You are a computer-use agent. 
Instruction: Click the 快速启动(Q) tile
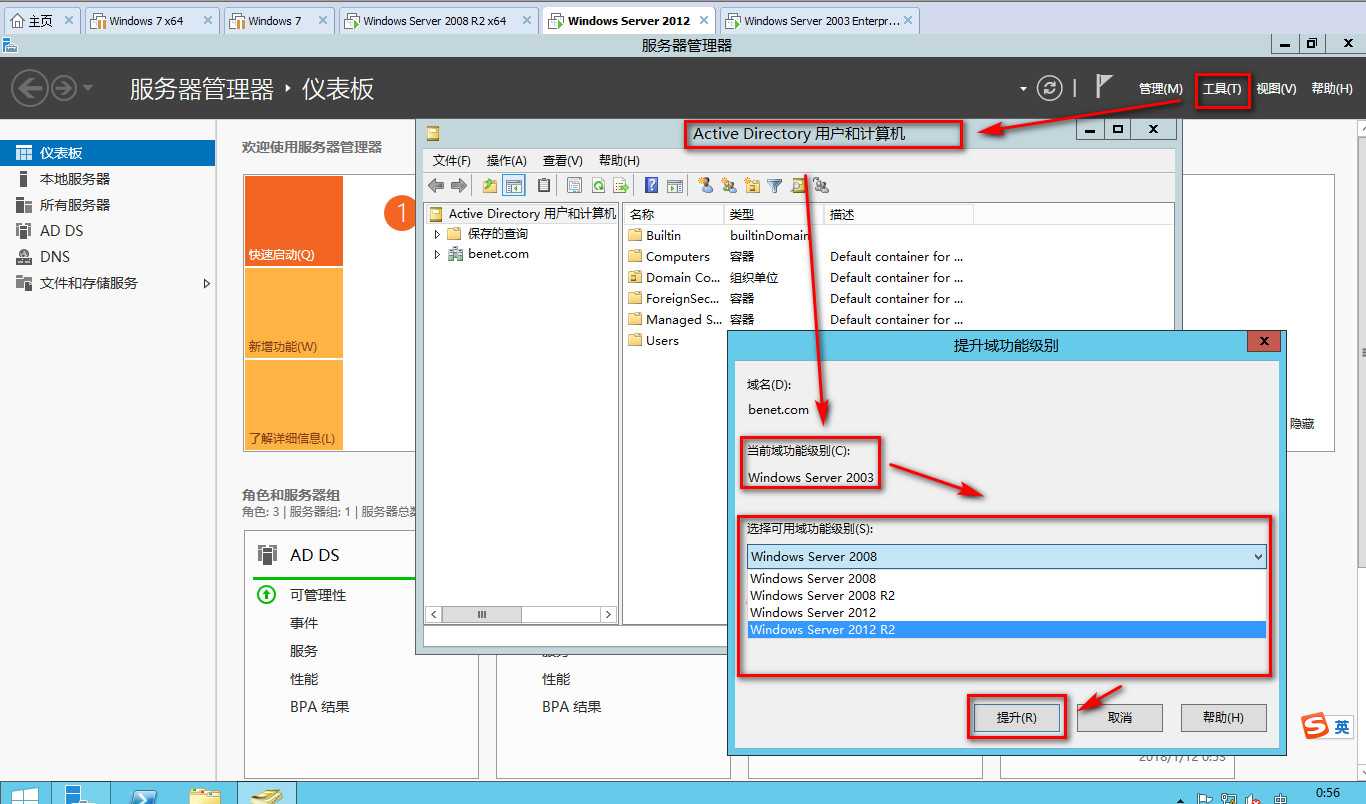293,221
